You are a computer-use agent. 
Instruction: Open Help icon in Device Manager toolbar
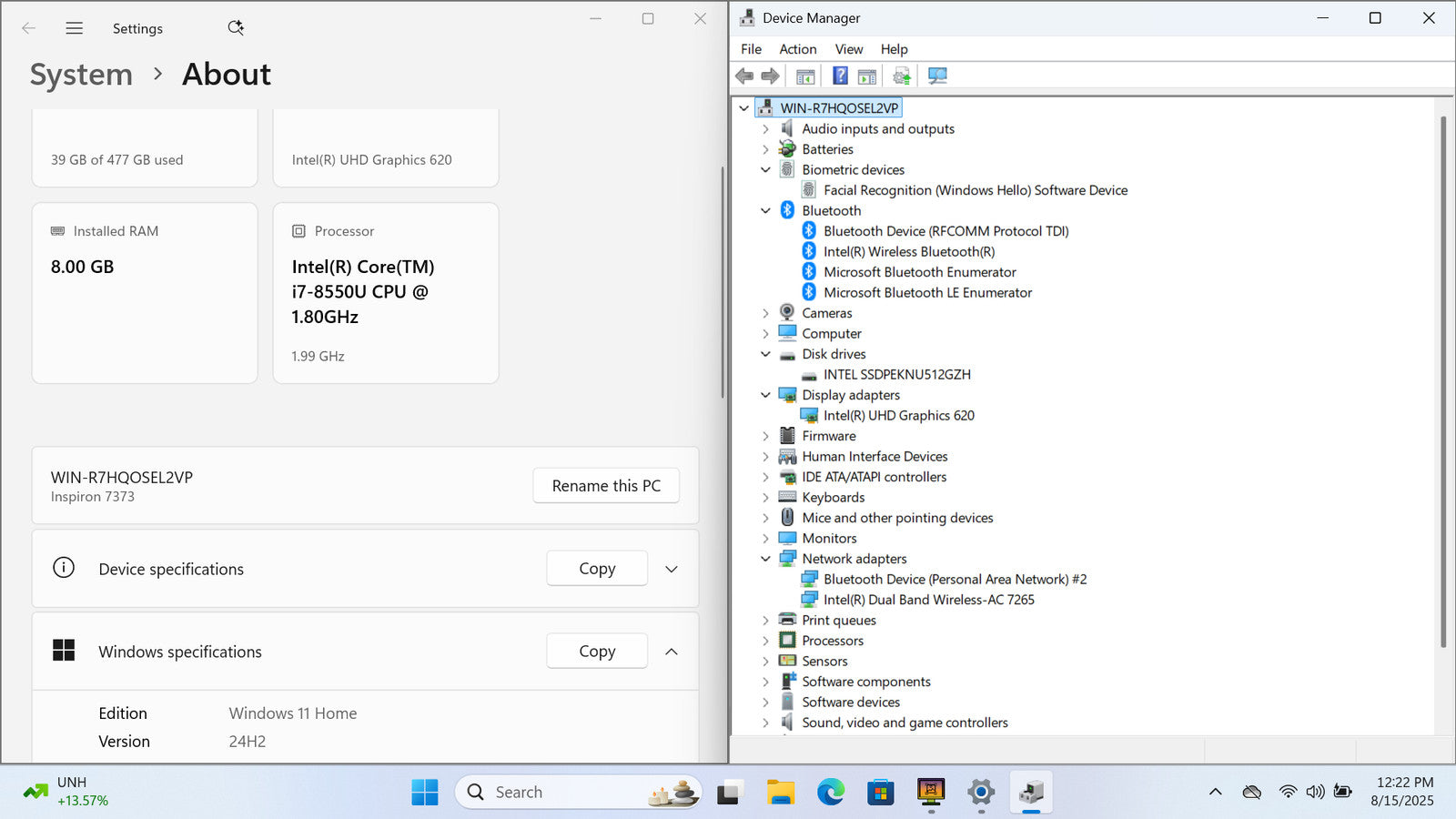click(840, 76)
